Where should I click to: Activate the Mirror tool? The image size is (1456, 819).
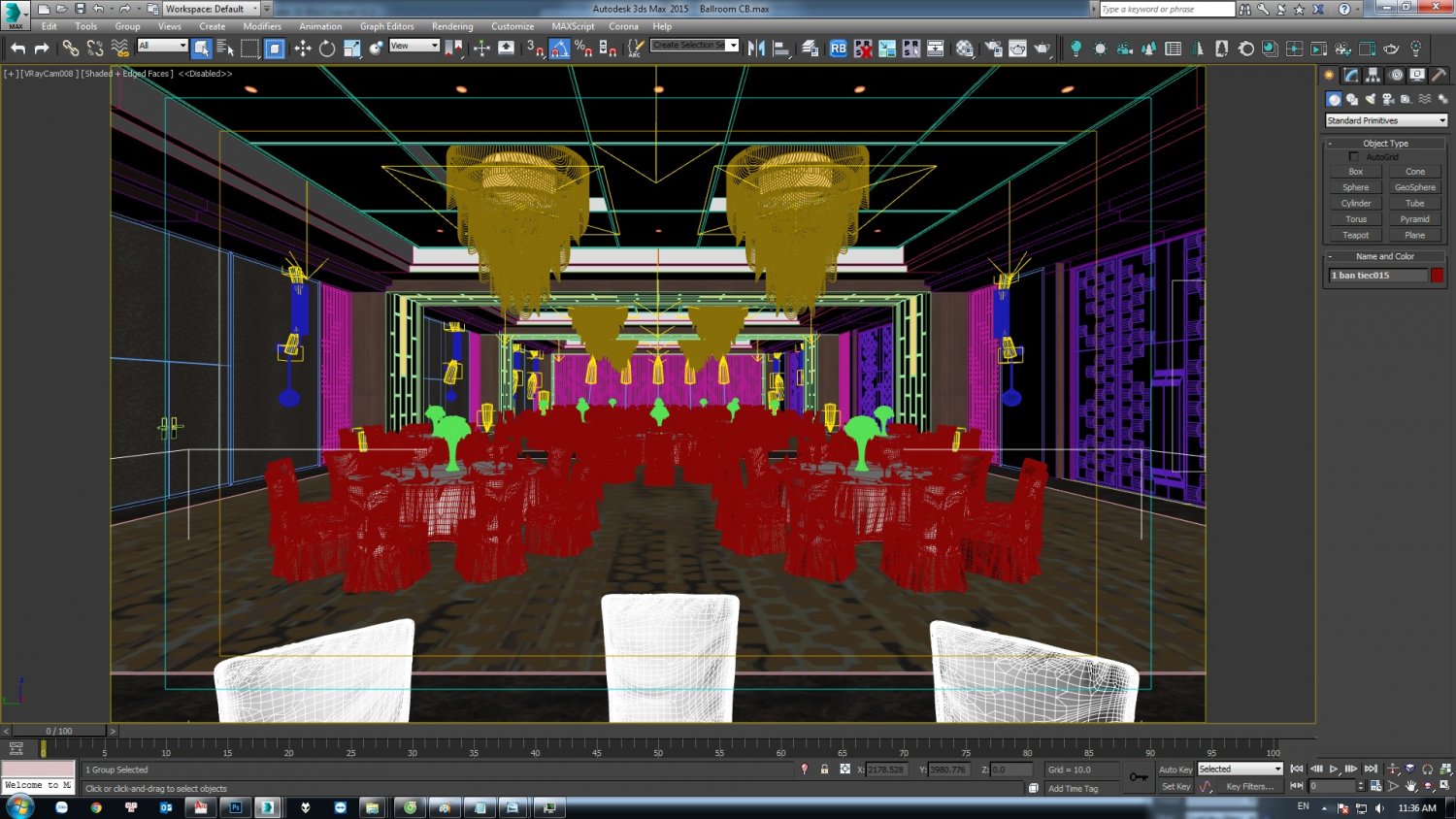point(755,48)
